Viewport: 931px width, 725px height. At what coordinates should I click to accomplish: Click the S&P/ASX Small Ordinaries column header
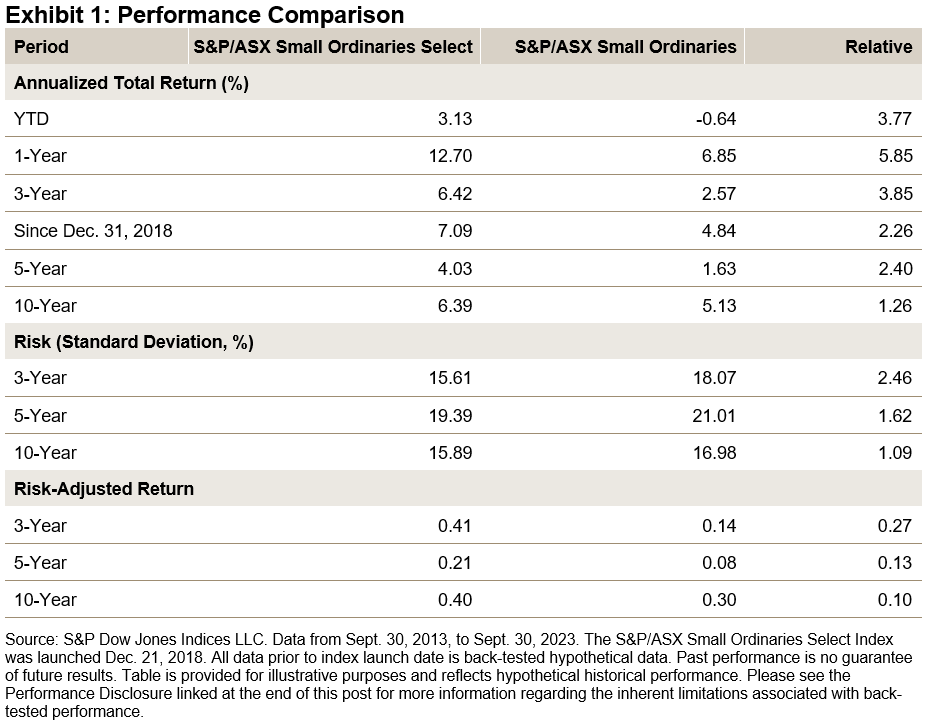[625, 47]
